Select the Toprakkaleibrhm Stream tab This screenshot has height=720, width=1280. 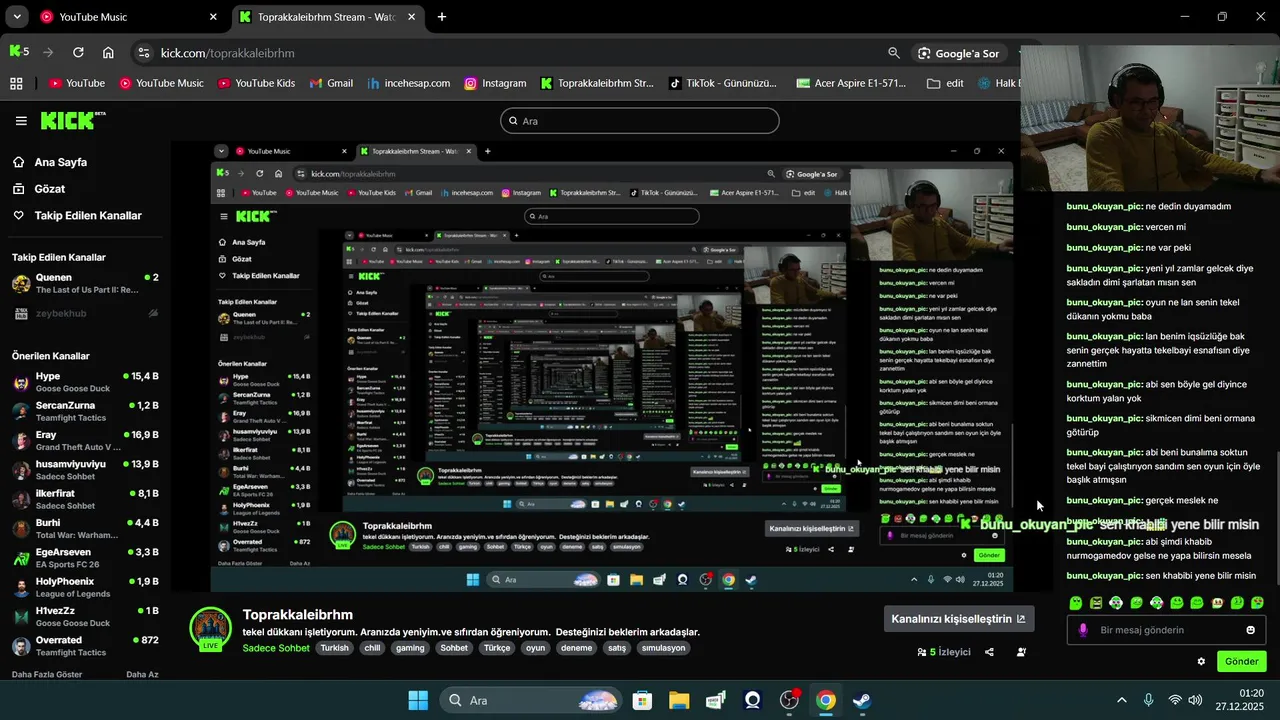[329, 17]
